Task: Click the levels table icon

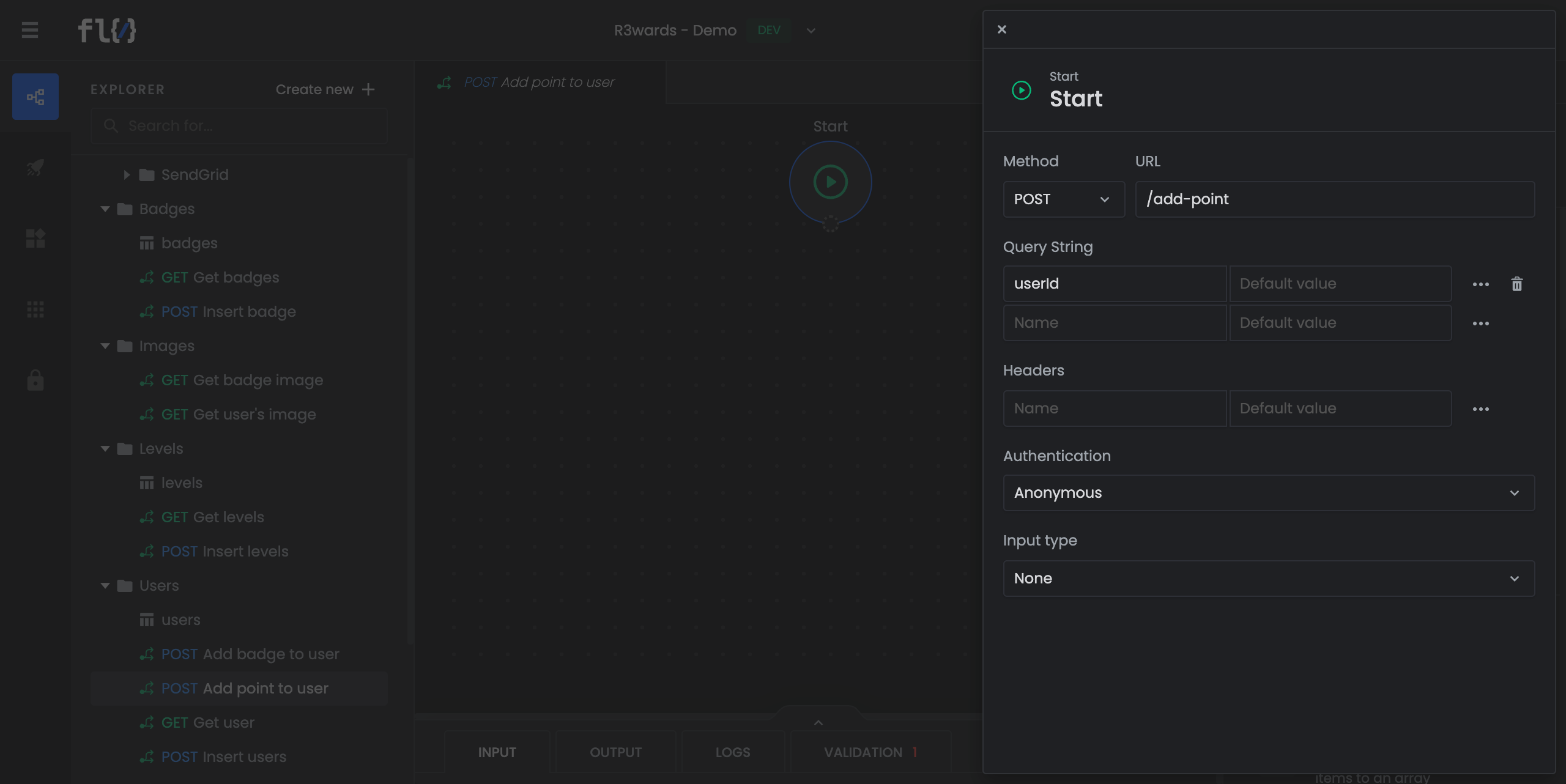Action: tap(147, 483)
